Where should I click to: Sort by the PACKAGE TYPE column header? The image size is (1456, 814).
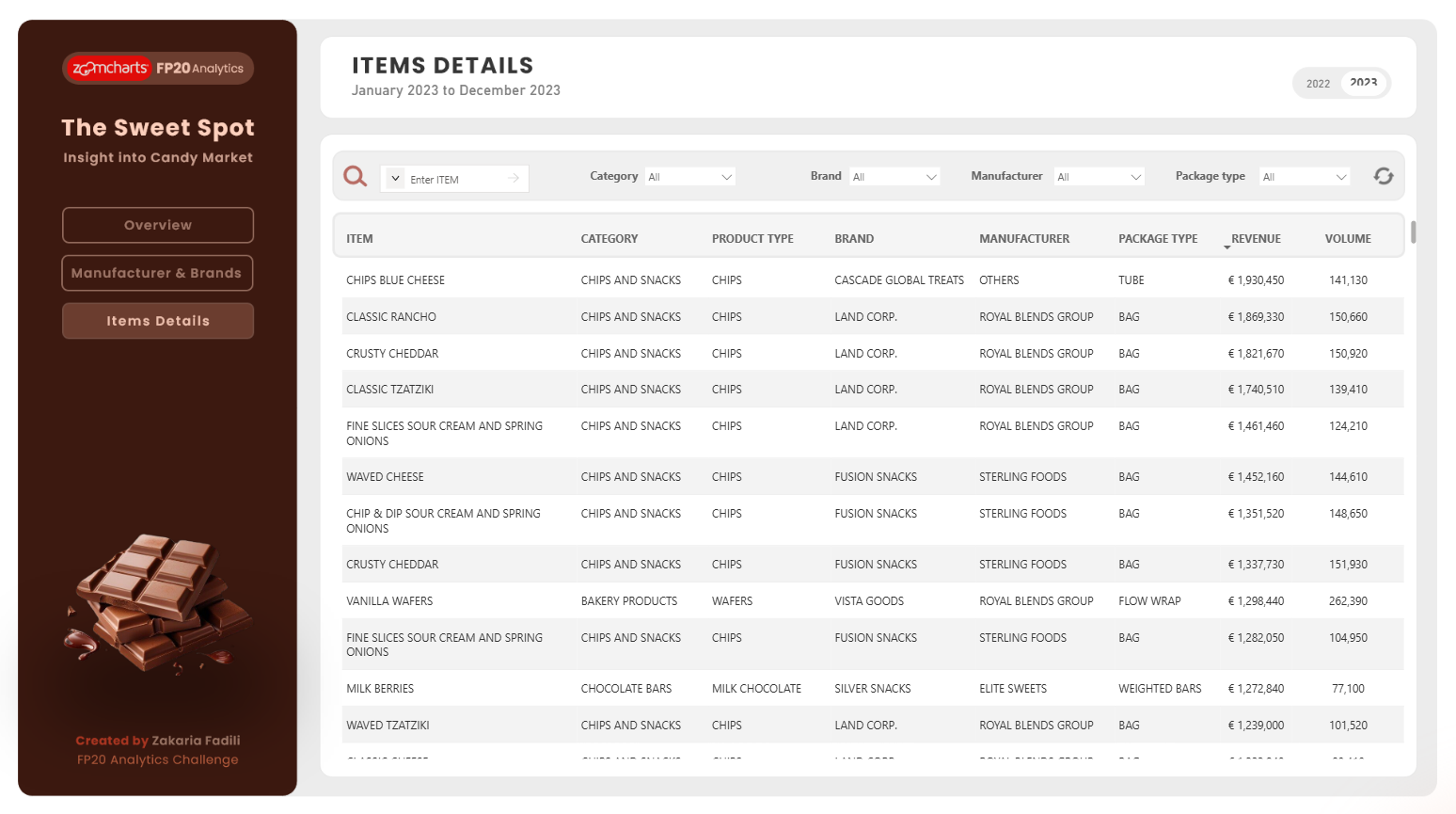(1158, 239)
